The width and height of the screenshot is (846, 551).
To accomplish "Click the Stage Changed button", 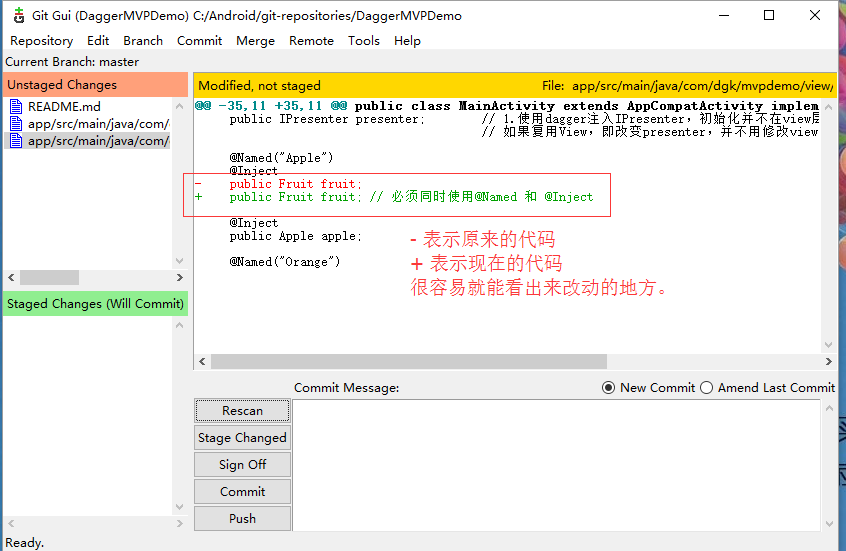I will click(x=242, y=438).
